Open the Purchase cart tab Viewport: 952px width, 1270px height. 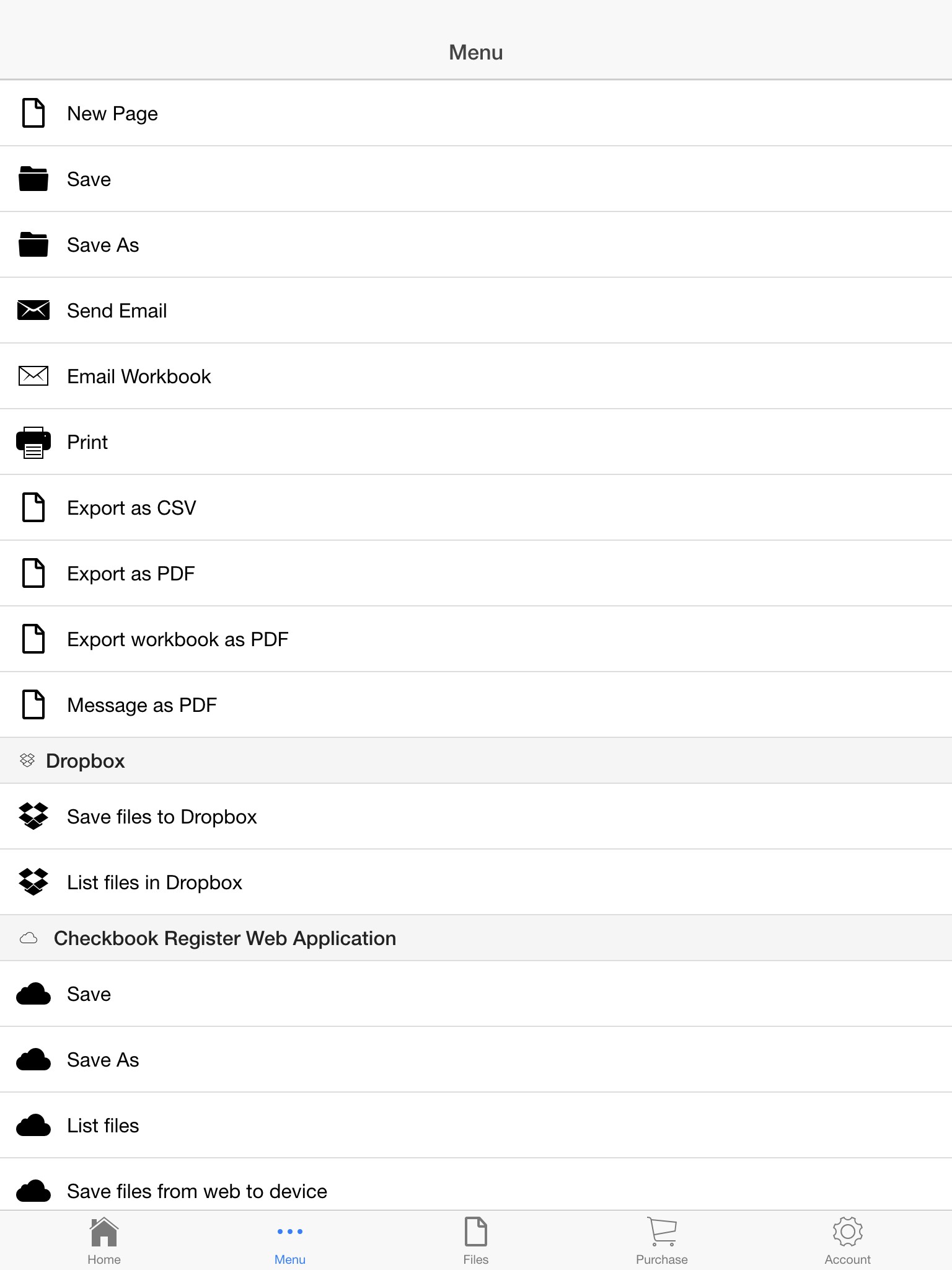pos(662,1241)
